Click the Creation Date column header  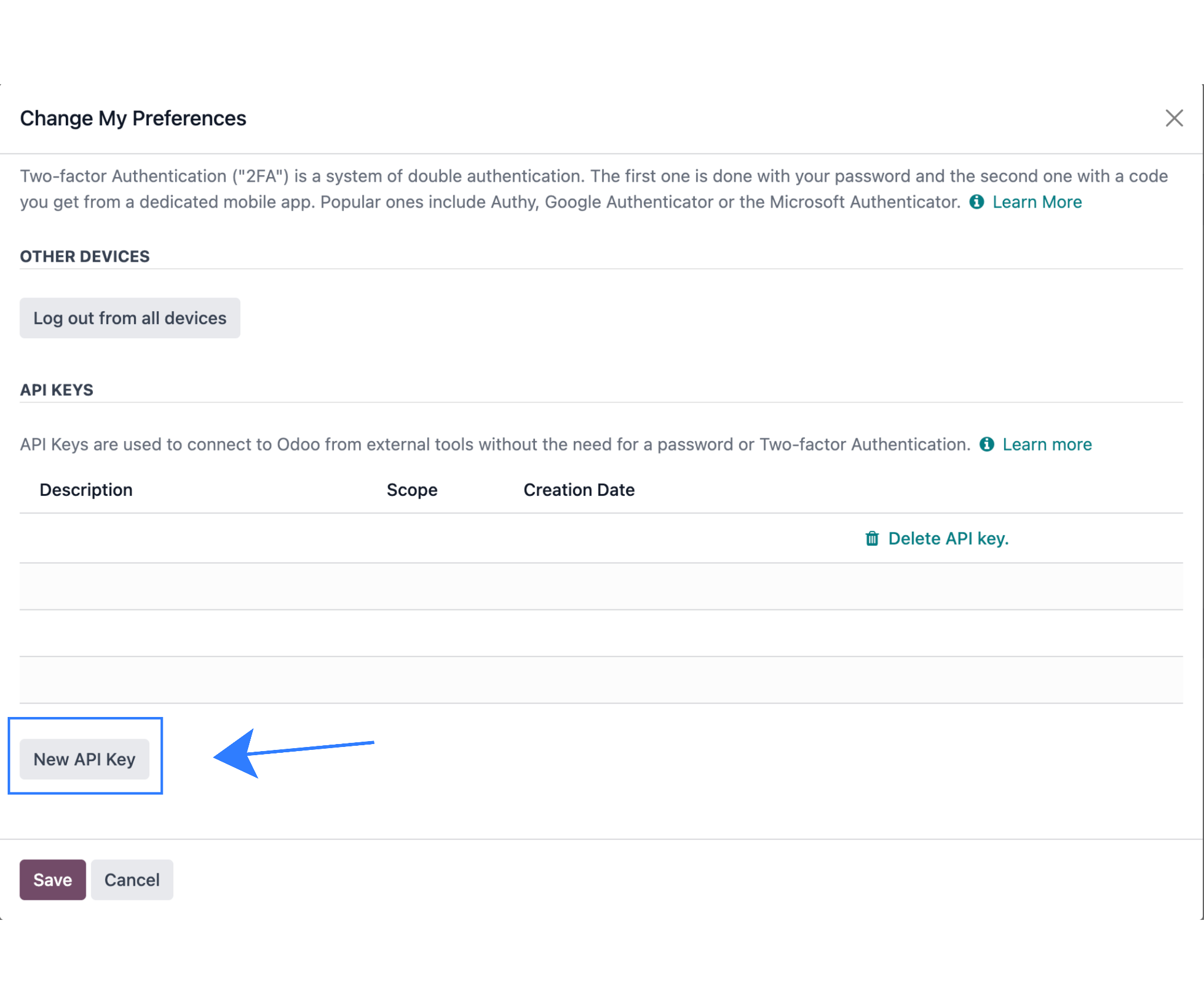(578, 489)
